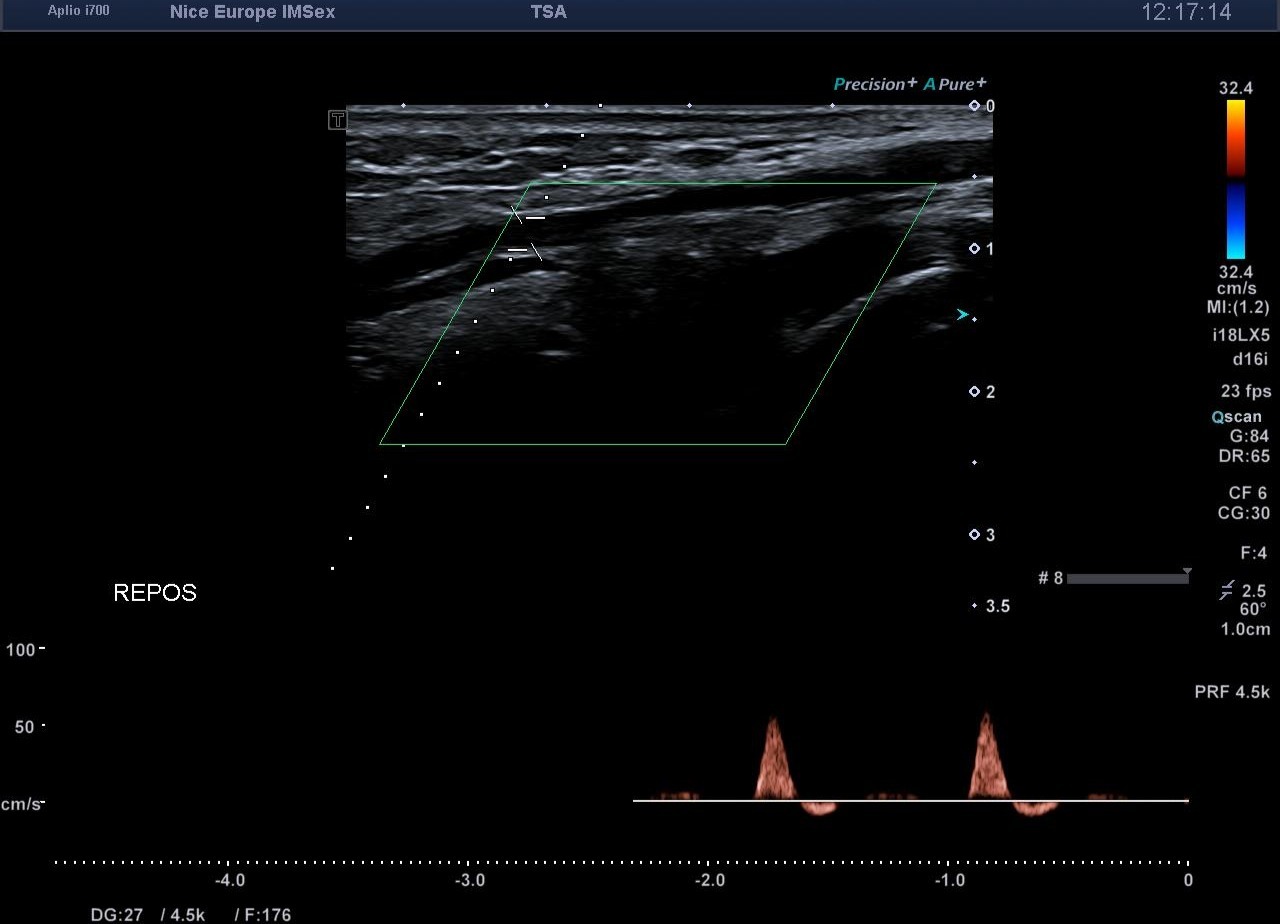Image resolution: width=1280 pixels, height=924 pixels.
Task: Click the small triangle above cine bar
Action: pyautogui.click(x=1187, y=571)
